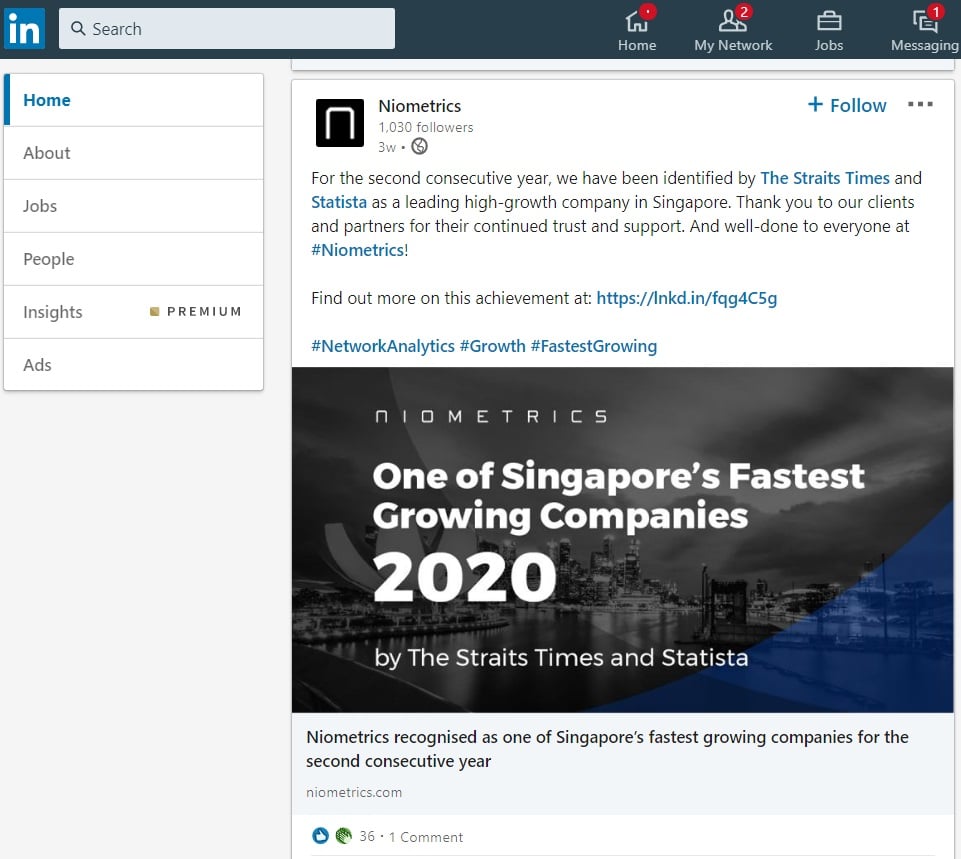
Task: Open the People tab in sidebar
Action: pyautogui.click(x=134, y=259)
